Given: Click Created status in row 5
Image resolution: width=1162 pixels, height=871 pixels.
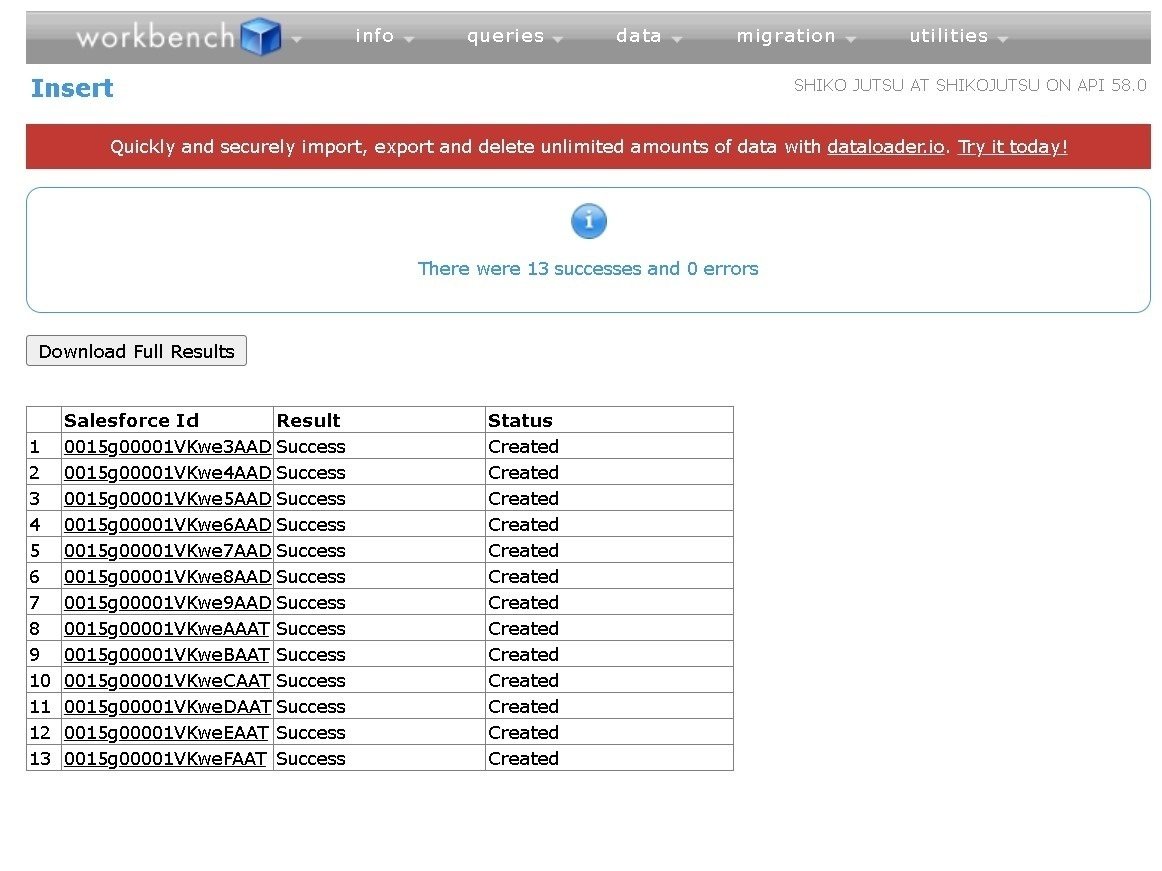Looking at the screenshot, I should click(523, 550).
